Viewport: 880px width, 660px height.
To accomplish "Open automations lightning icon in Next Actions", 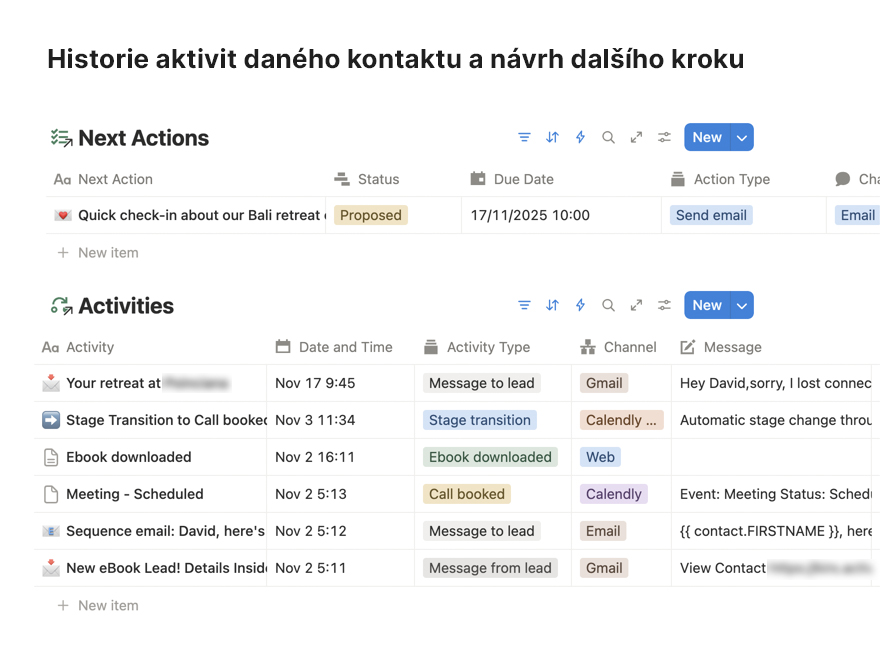I will (x=580, y=138).
